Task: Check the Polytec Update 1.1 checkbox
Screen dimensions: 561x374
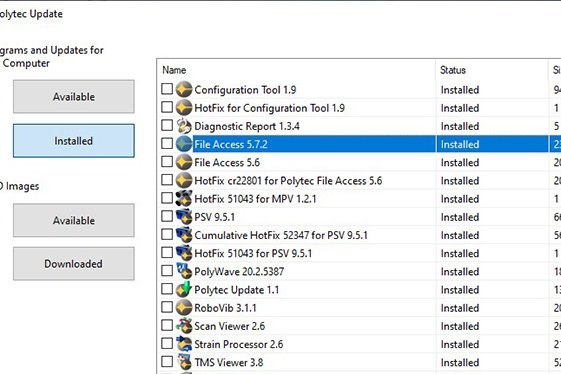Action: point(167,289)
